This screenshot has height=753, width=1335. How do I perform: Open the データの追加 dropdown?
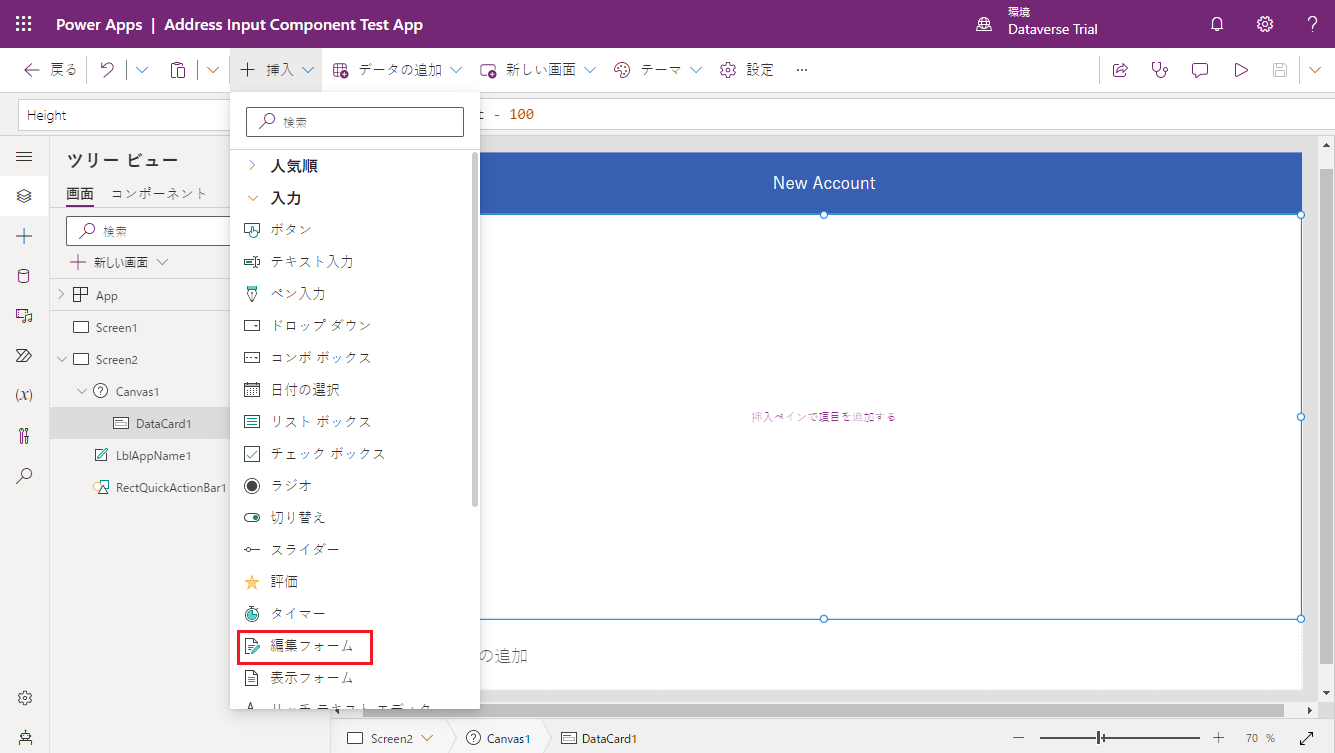tap(397, 70)
